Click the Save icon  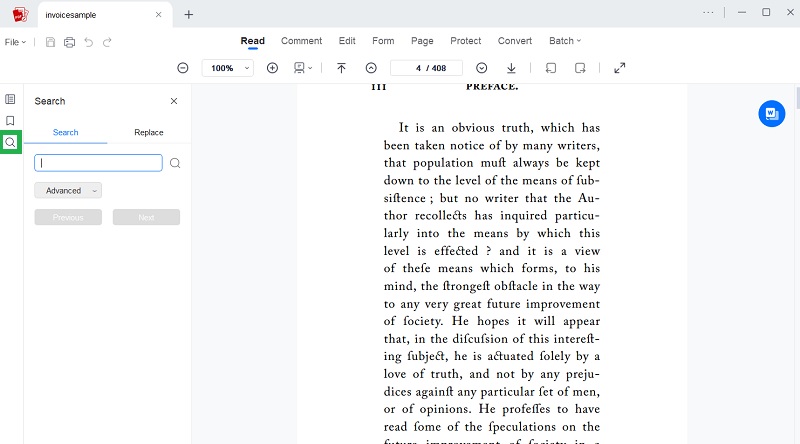(x=50, y=42)
